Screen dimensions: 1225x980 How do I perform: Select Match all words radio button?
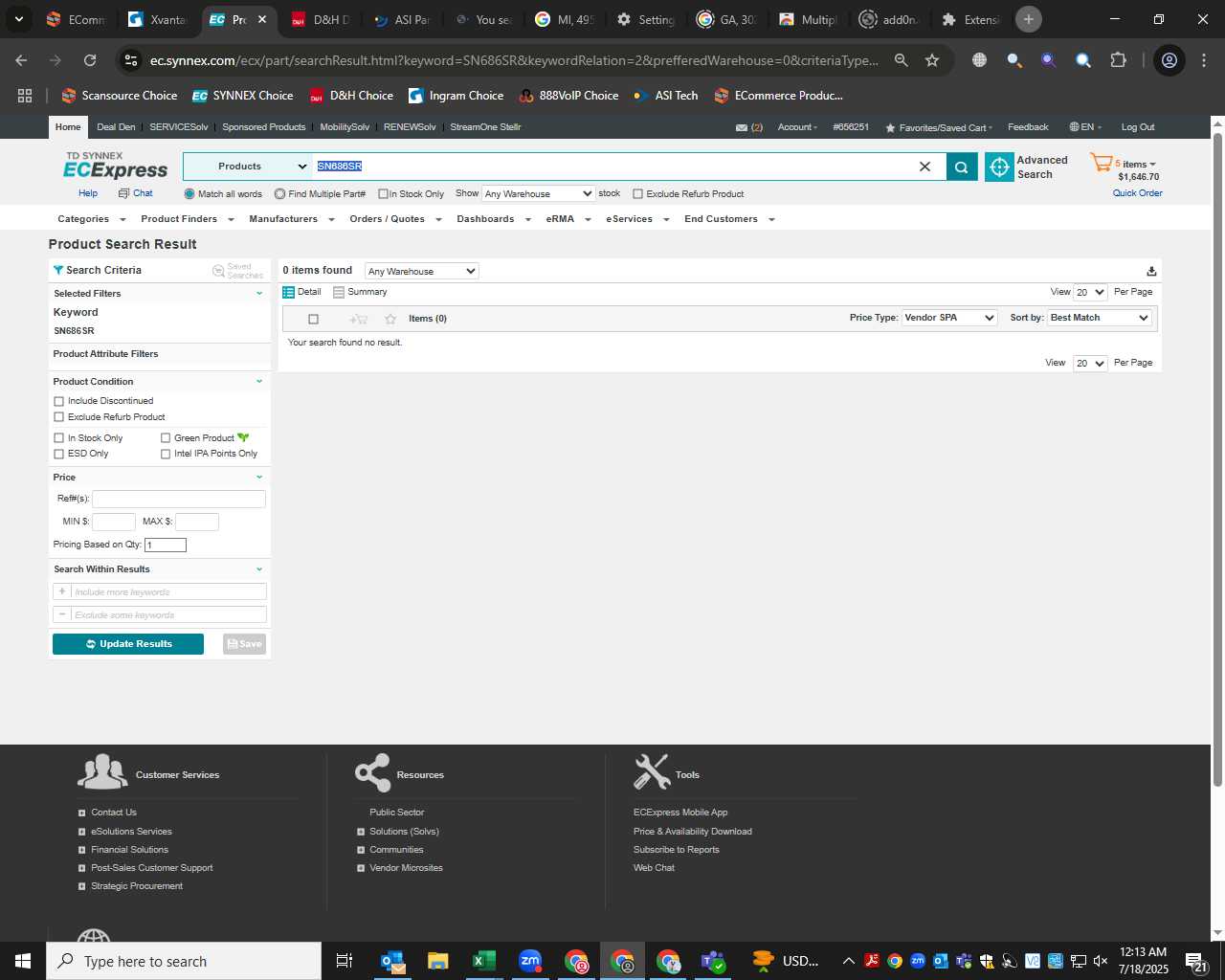pos(189,194)
